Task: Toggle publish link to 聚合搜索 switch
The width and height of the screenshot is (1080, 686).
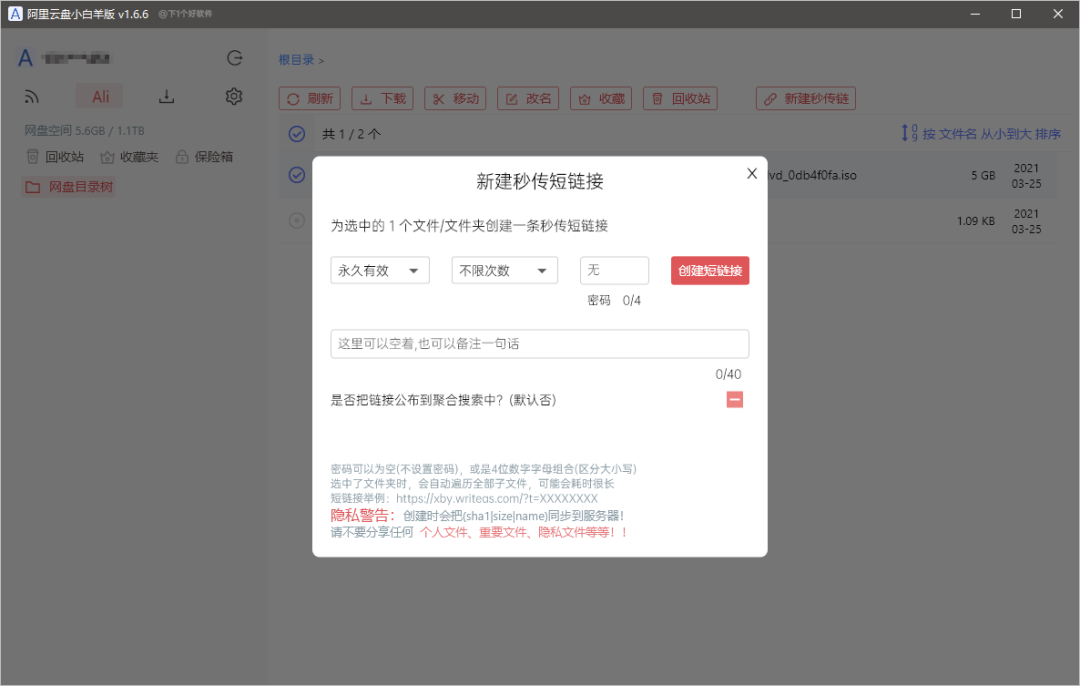Action: (735, 400)
